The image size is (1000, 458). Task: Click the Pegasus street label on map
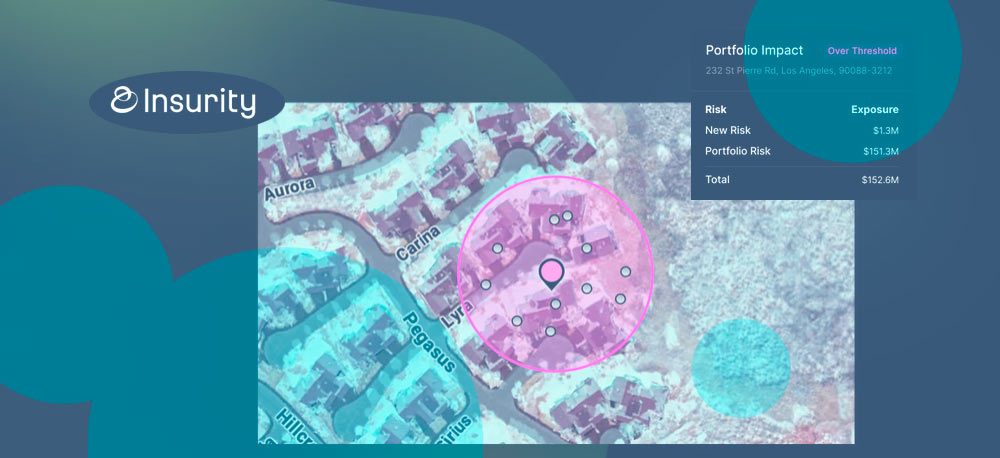pyautogui.click(x=430, y=342)
